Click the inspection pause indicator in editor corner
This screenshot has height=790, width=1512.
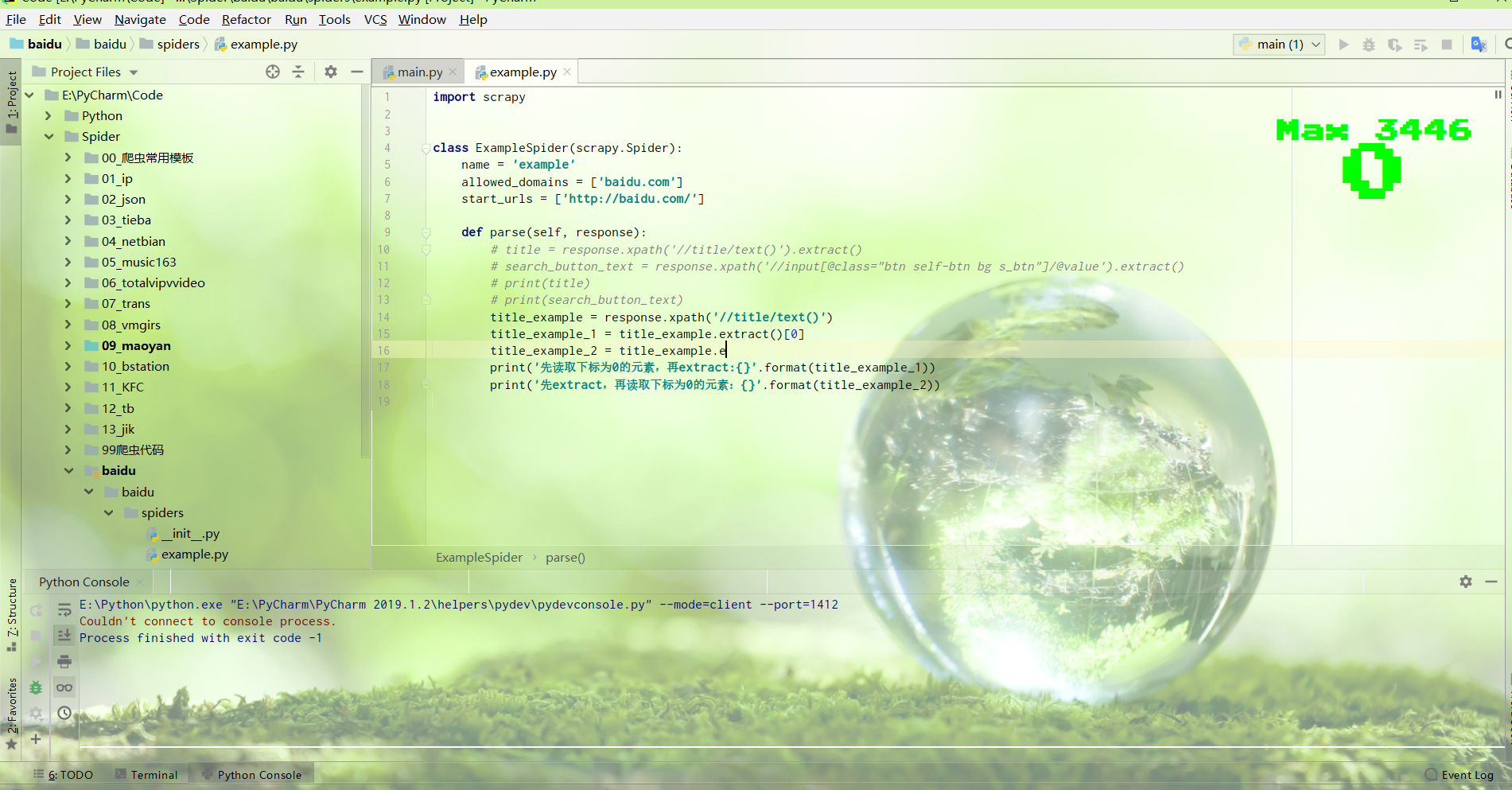pos(1498,95)
